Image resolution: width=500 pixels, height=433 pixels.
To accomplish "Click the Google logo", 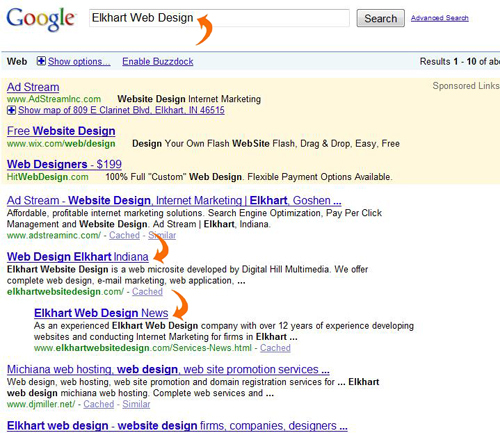I will click(x=41, y=19).
